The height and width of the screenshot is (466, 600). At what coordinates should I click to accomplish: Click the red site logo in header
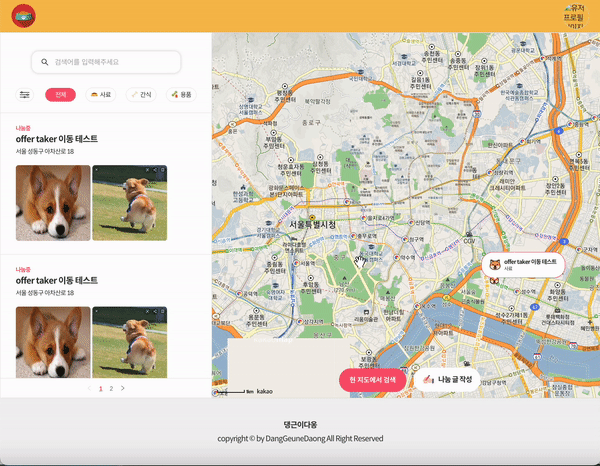tap(24, 16)
